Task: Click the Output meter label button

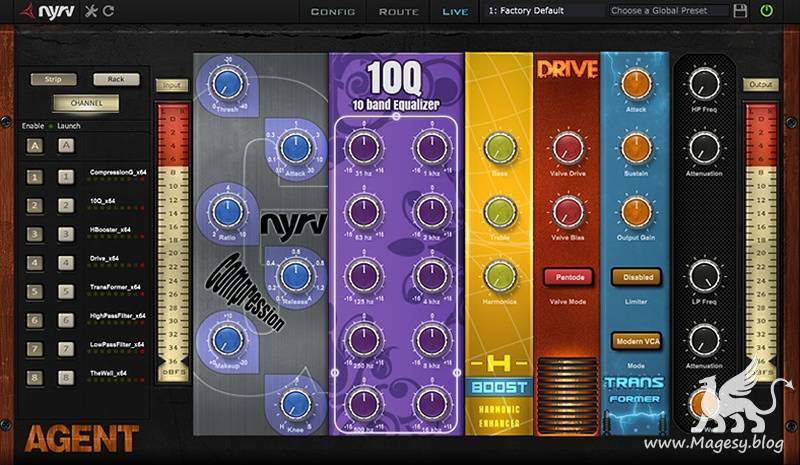Action: (760, 85)
